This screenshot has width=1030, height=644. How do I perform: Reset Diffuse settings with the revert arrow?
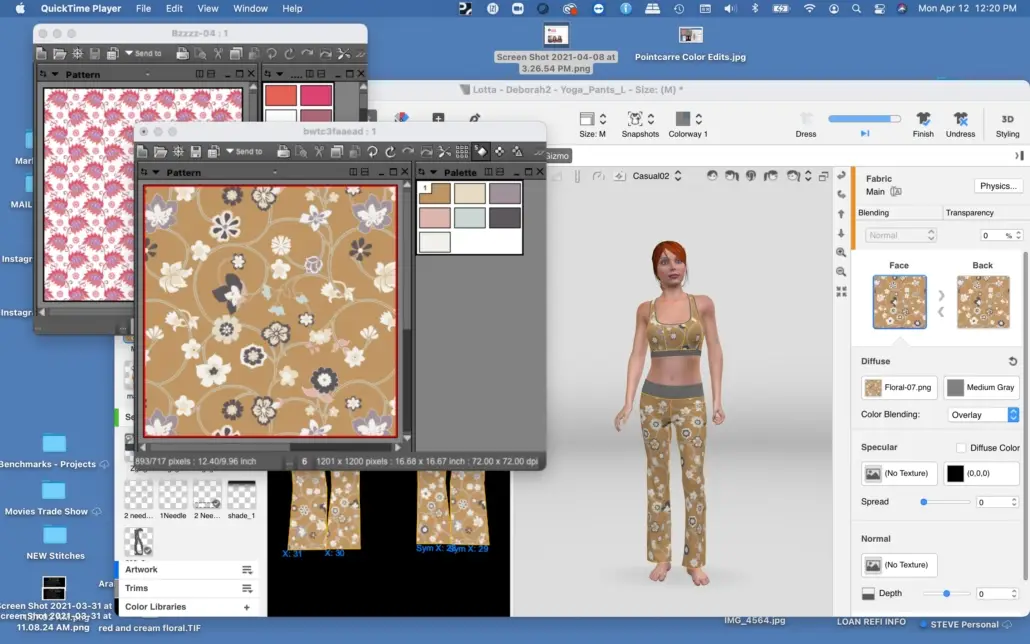pos(1012,362)
